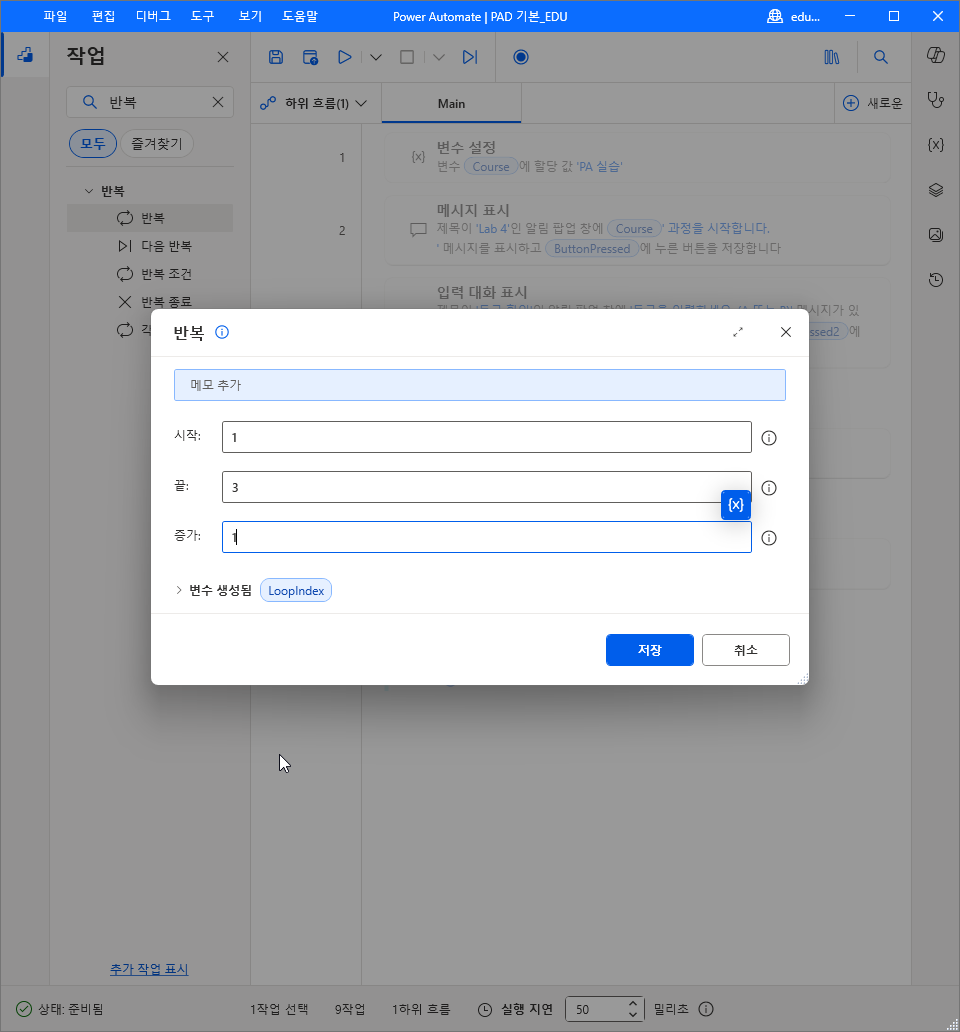Open the 하위 흐름(1) dropdown
The height and width of the screenshot is (1032, 960).
tap(313, 103)
